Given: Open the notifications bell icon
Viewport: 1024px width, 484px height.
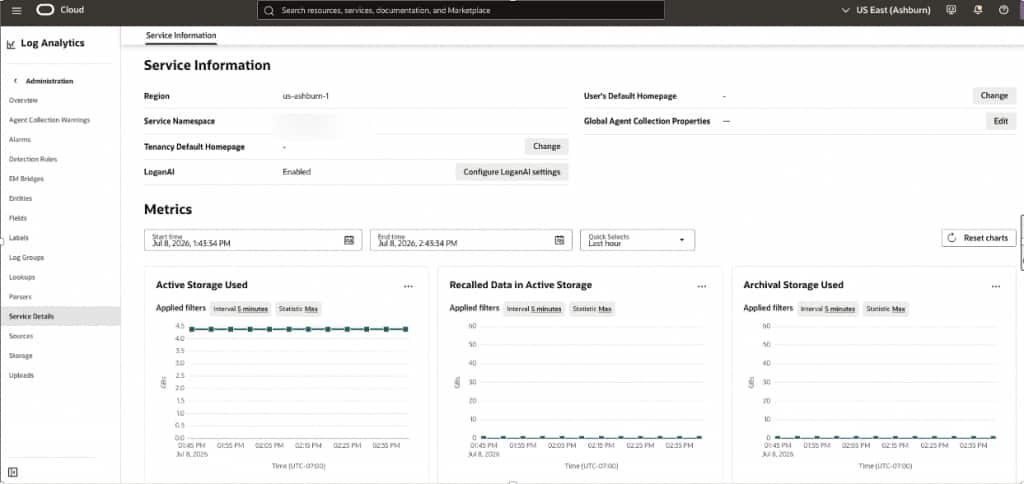Looking at the screenshot, I should [978, 10].
